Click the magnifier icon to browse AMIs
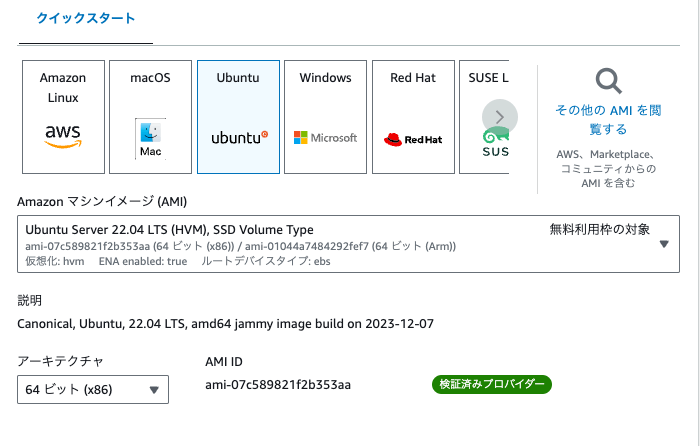Viewport: 700px width, 446px height. [x=608, y=81]
